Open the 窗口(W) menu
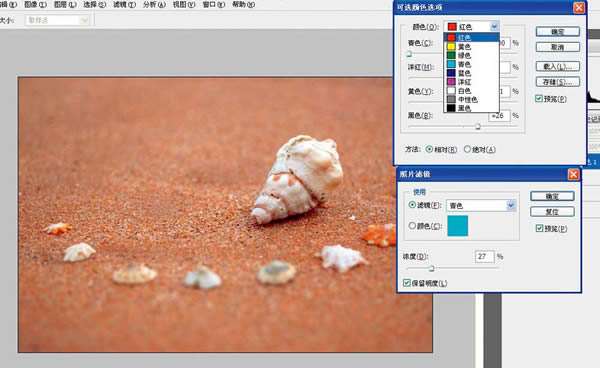The image size is (600, 368). point(214,5)
